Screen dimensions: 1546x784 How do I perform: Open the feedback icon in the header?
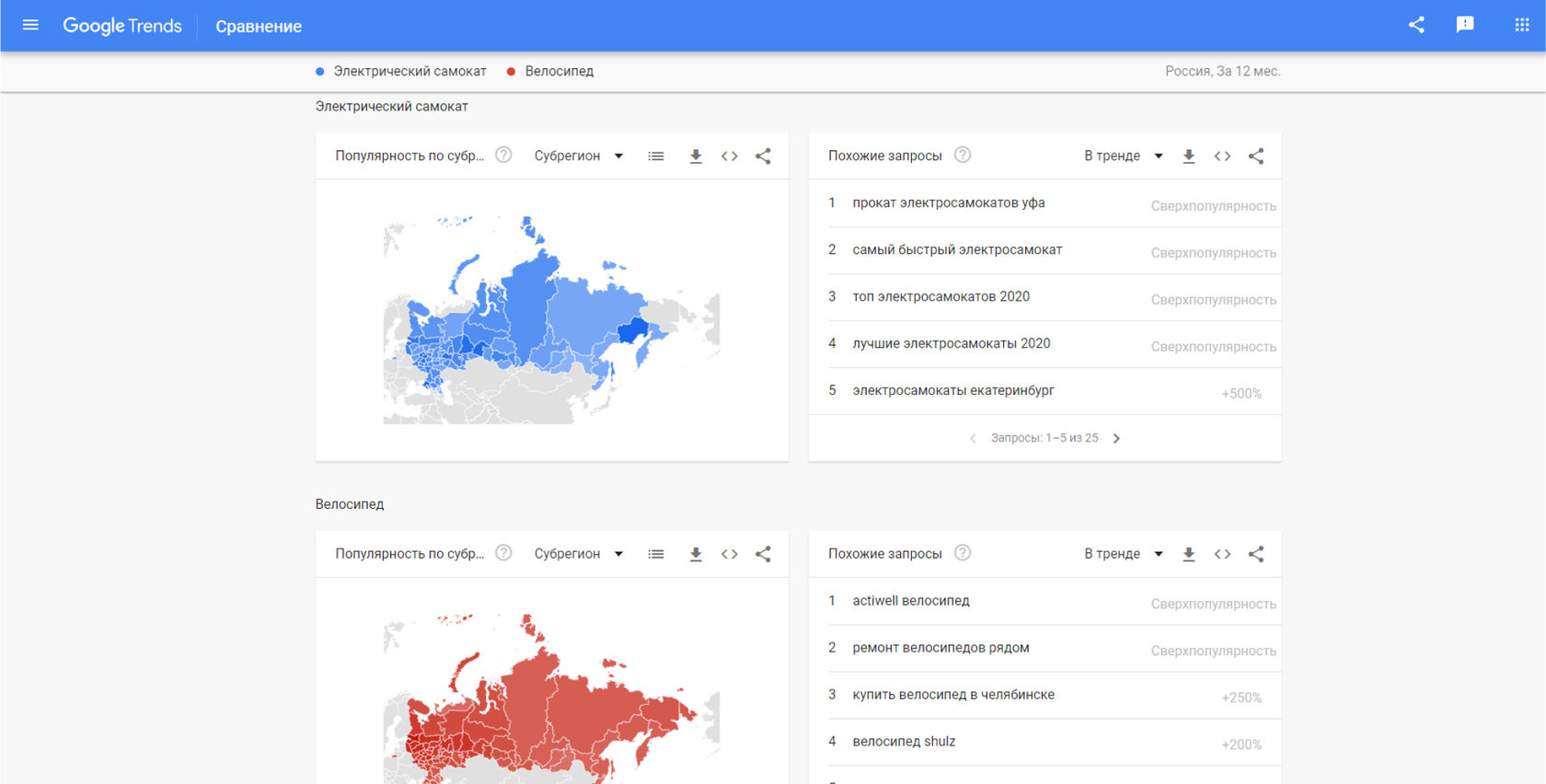tap(1464, 25)
